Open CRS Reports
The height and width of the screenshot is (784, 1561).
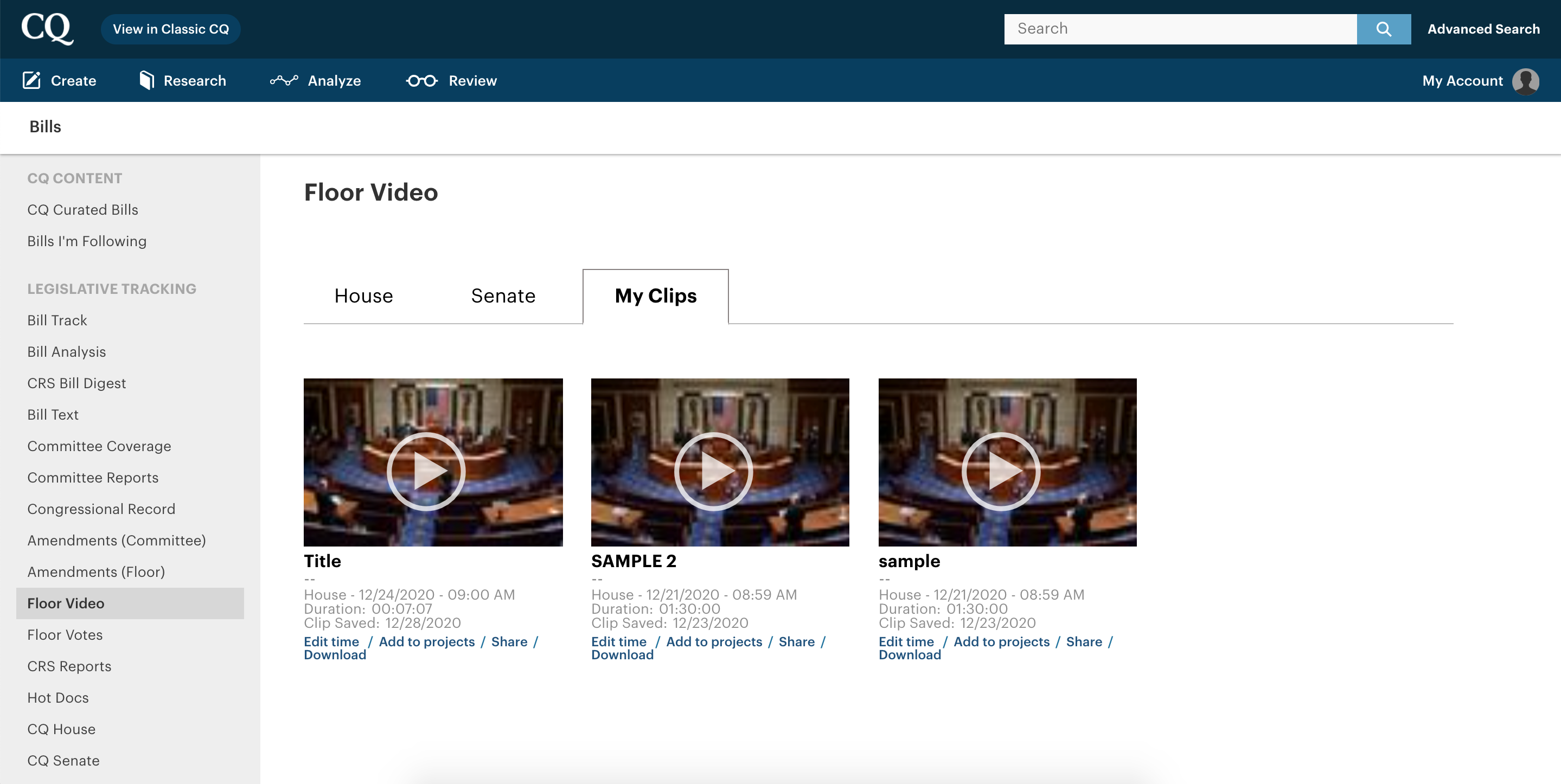(x=69, y=666)
